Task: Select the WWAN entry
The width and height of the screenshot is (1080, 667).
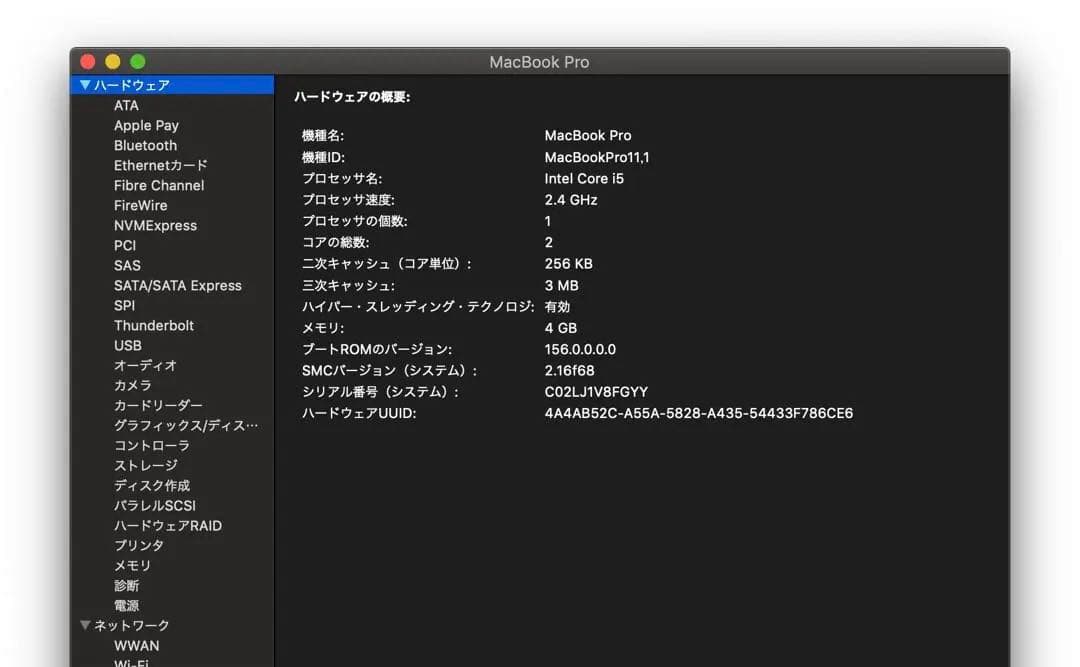Action: pos(136,645)
